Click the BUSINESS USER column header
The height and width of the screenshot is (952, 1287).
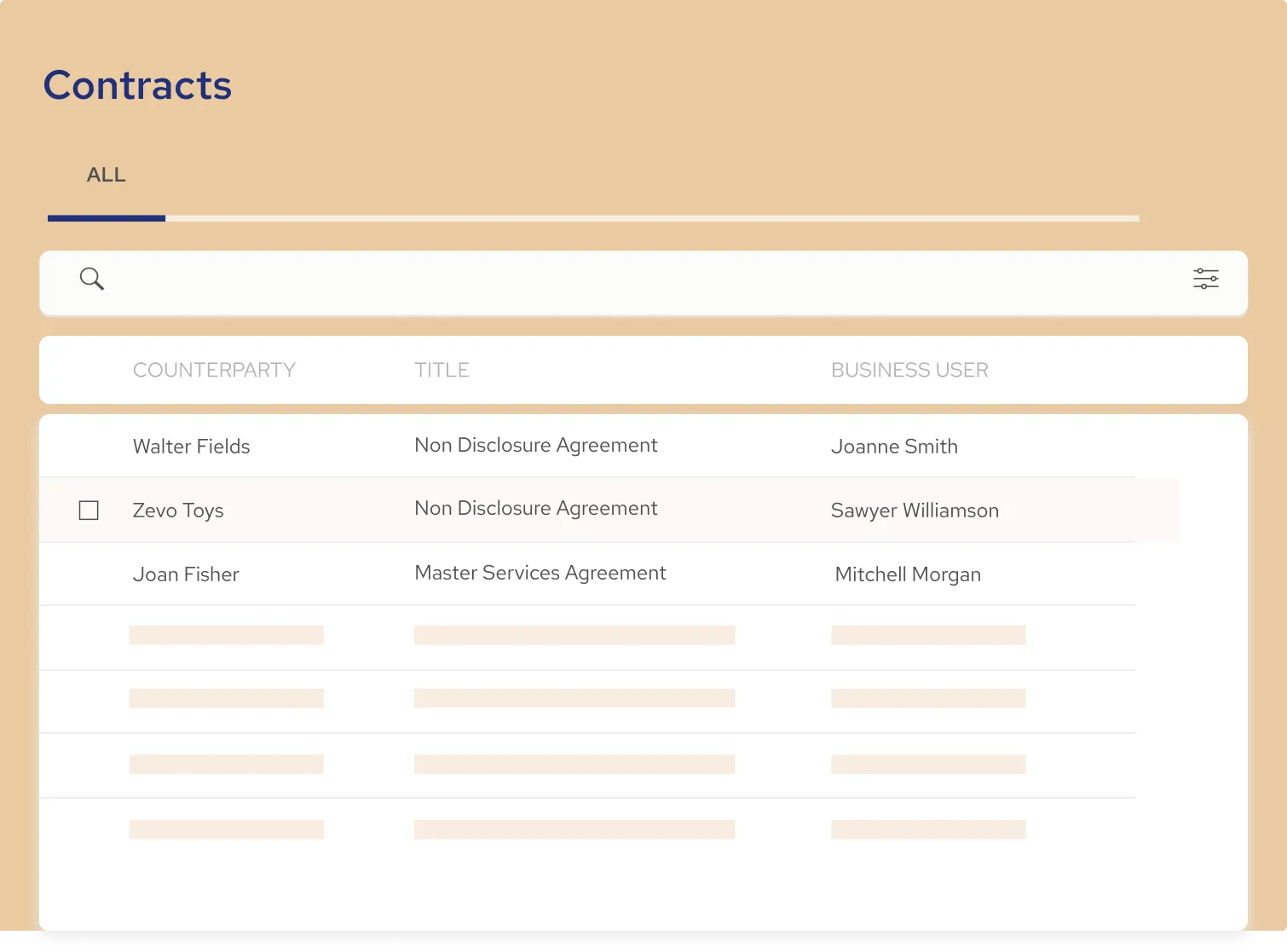point(909,370)
